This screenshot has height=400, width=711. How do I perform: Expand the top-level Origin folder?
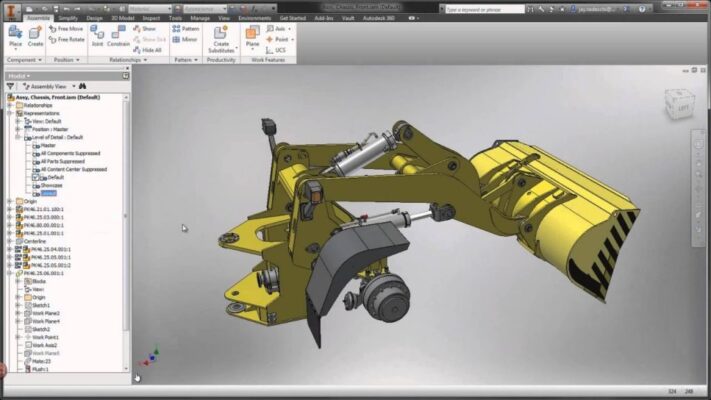tap(10, 201)
